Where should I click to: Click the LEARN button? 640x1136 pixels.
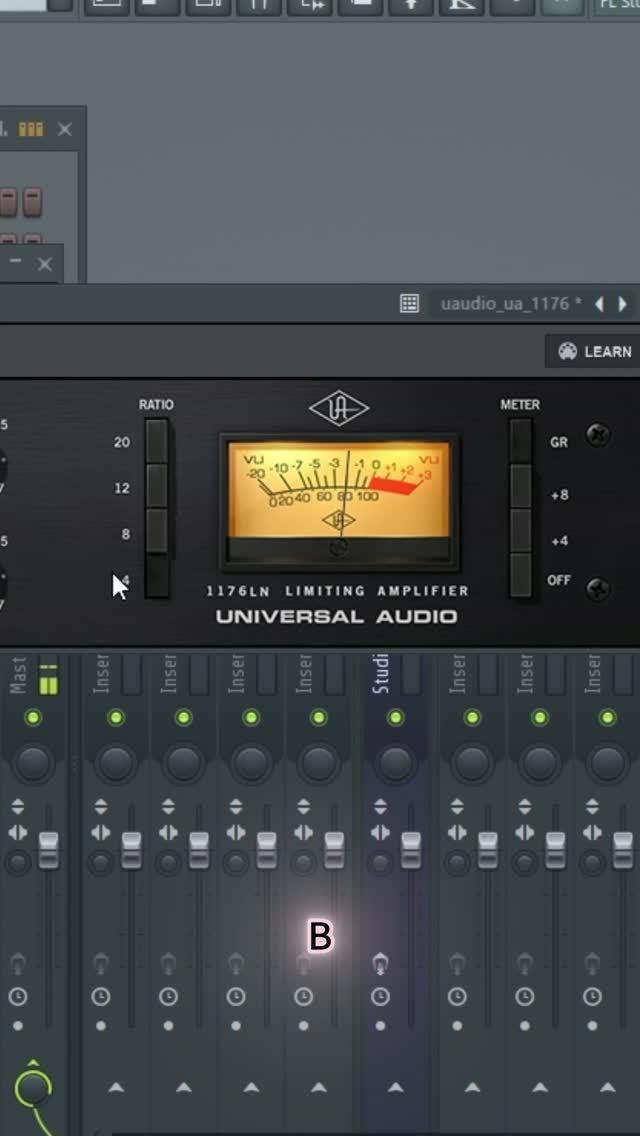click(x=595, y=351)
